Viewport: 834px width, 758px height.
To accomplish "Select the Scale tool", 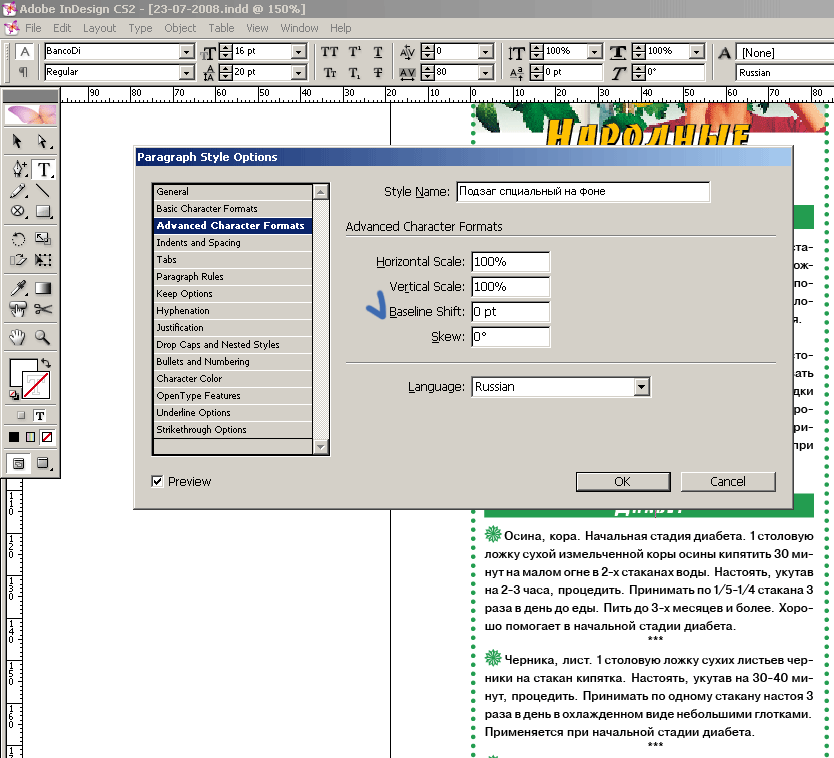I will point(43,239).
